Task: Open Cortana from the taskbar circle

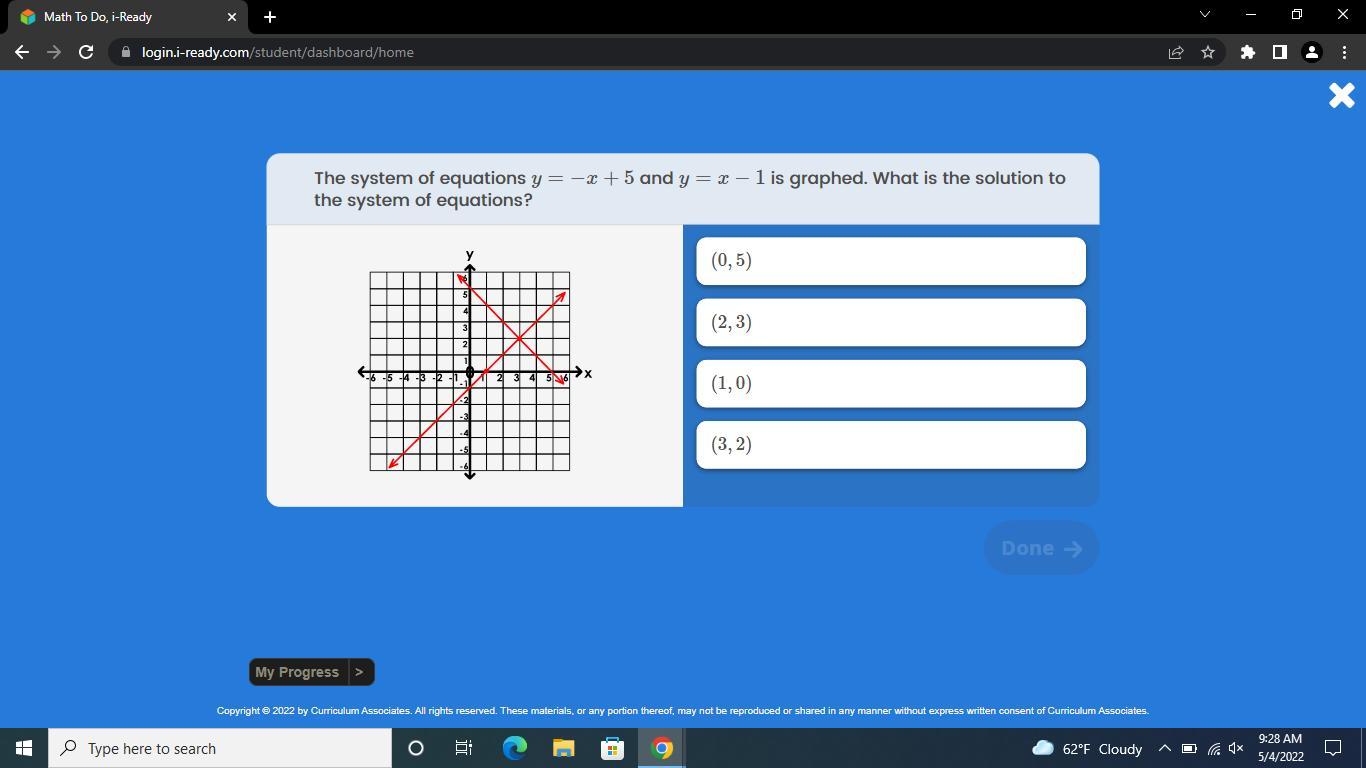Action: [416, 748]
